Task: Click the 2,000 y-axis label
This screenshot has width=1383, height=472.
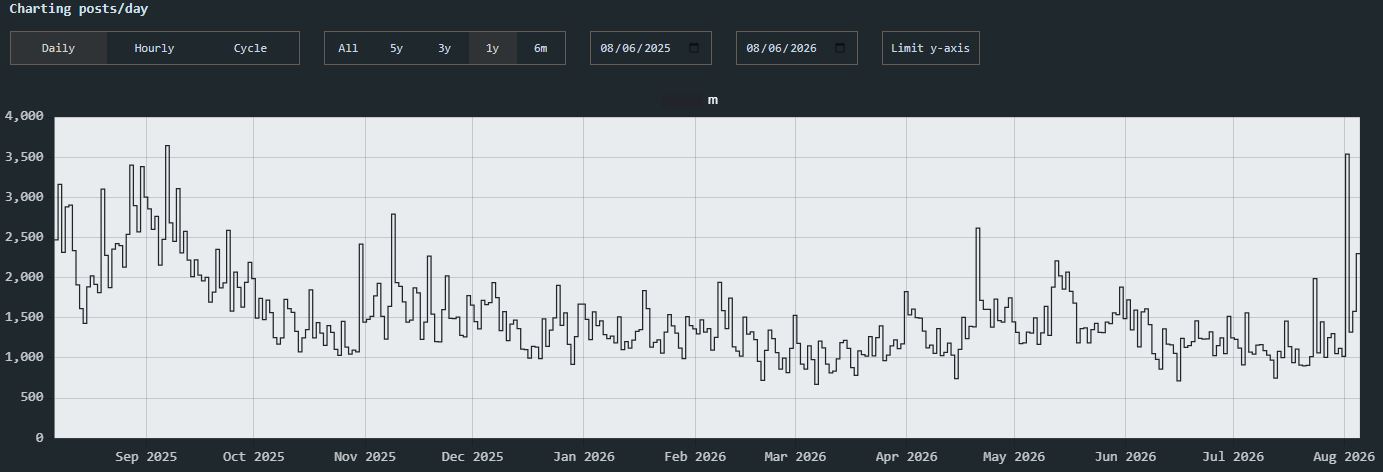Action: point(24,277)
